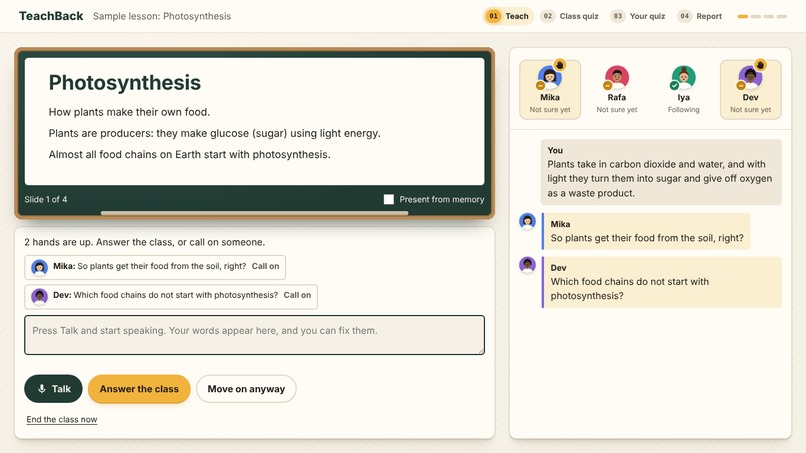Enable the Present from memory checkbox
The width and height of the screenshot is (806, 453).
[x=389, y=199]
